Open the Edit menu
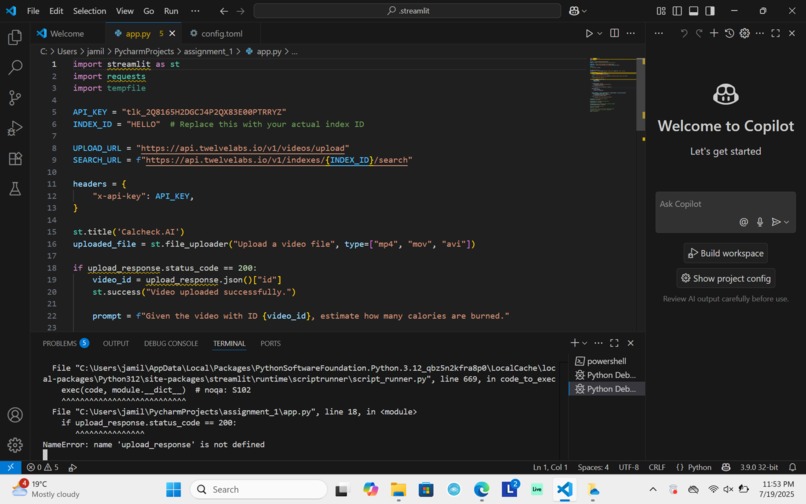The image size is (806, 504). pyautogui.click(x=56, y=11)
